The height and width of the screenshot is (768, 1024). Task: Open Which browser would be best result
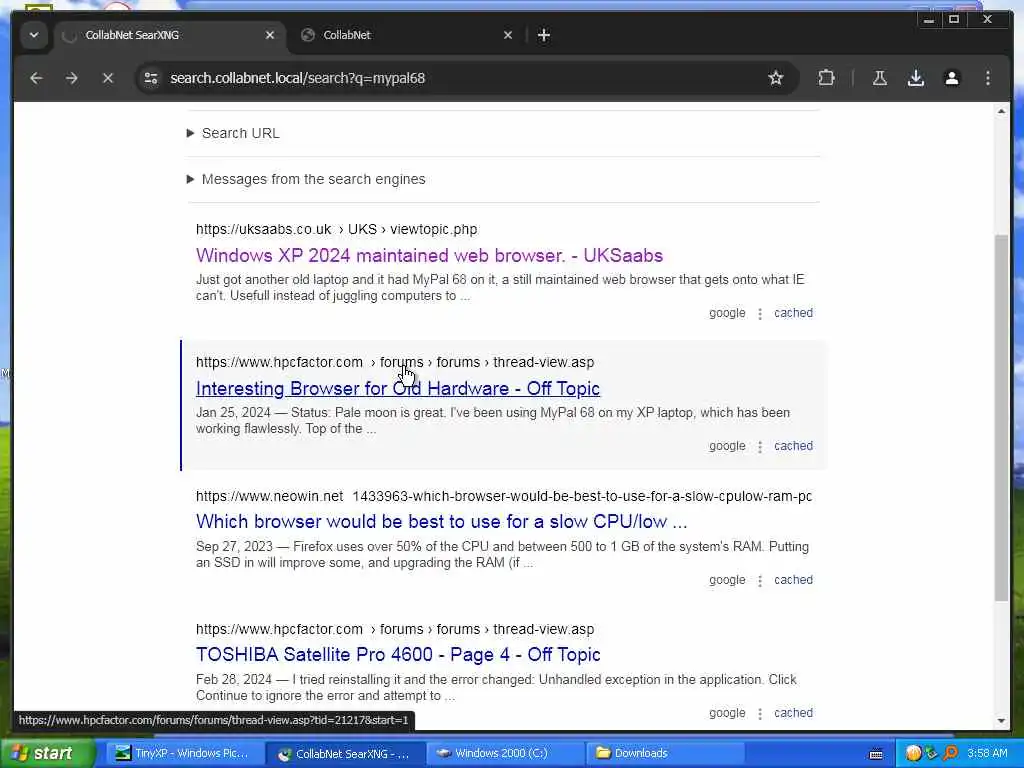[441, 522]
